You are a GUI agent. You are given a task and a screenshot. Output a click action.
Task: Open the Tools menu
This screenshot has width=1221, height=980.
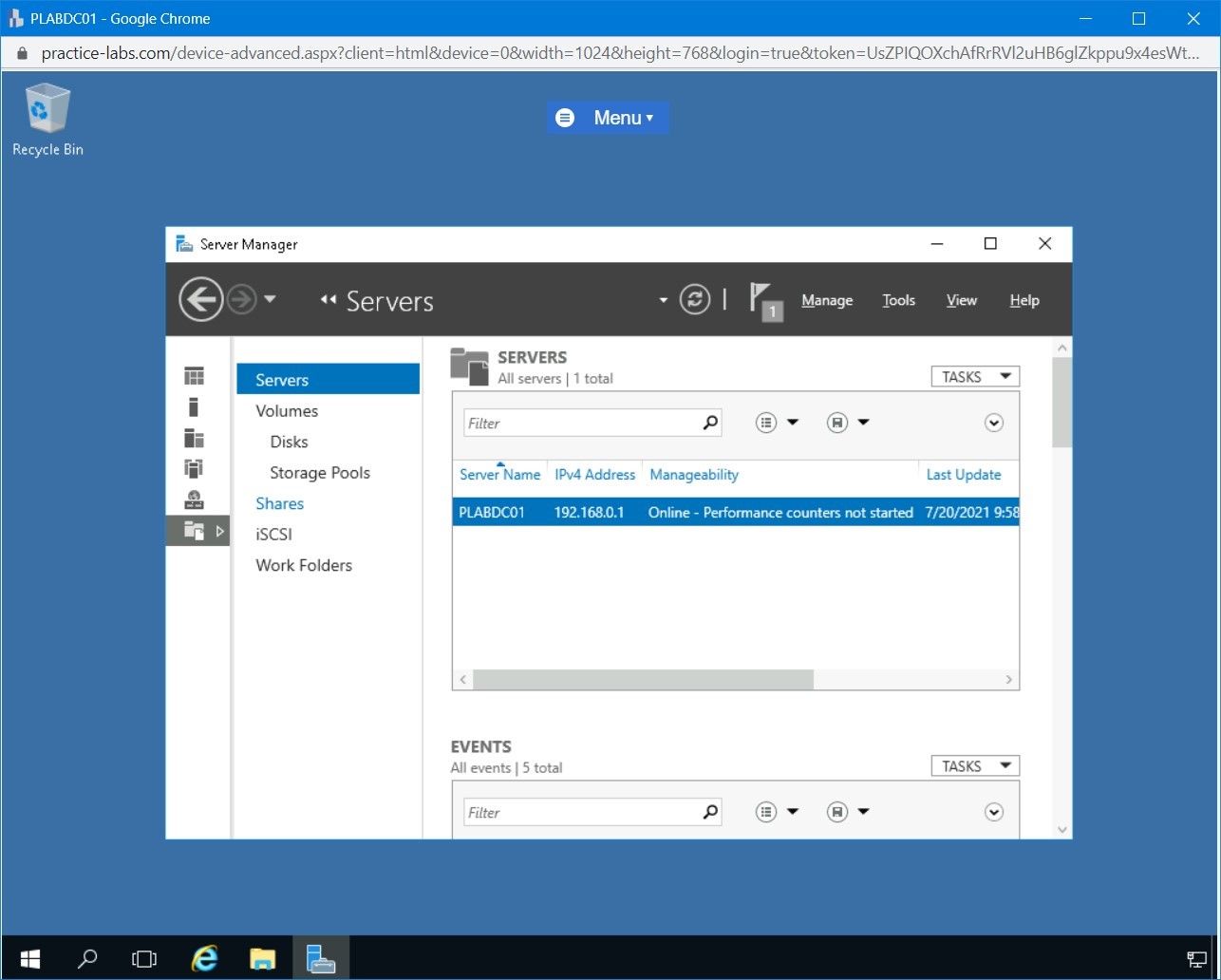click(898, 300)
